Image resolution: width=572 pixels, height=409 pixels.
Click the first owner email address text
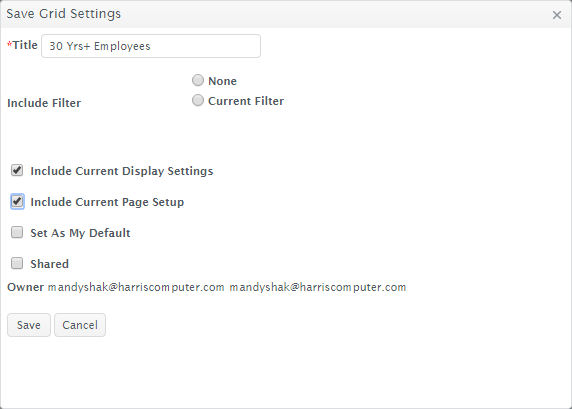tap(136, 288)
